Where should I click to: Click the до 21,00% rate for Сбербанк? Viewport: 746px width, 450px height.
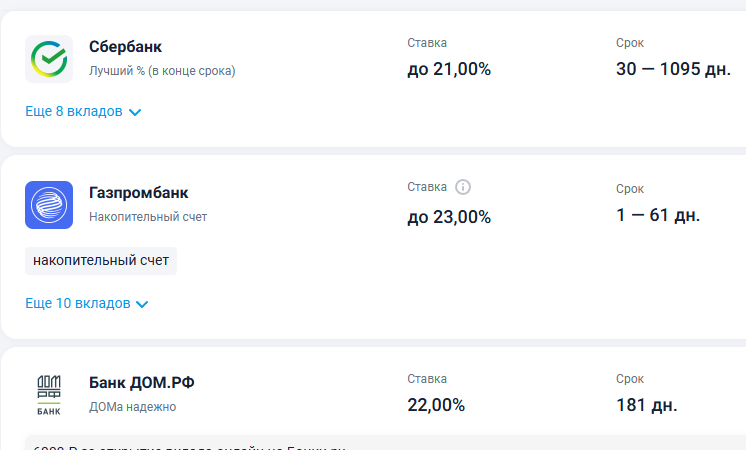449,70
